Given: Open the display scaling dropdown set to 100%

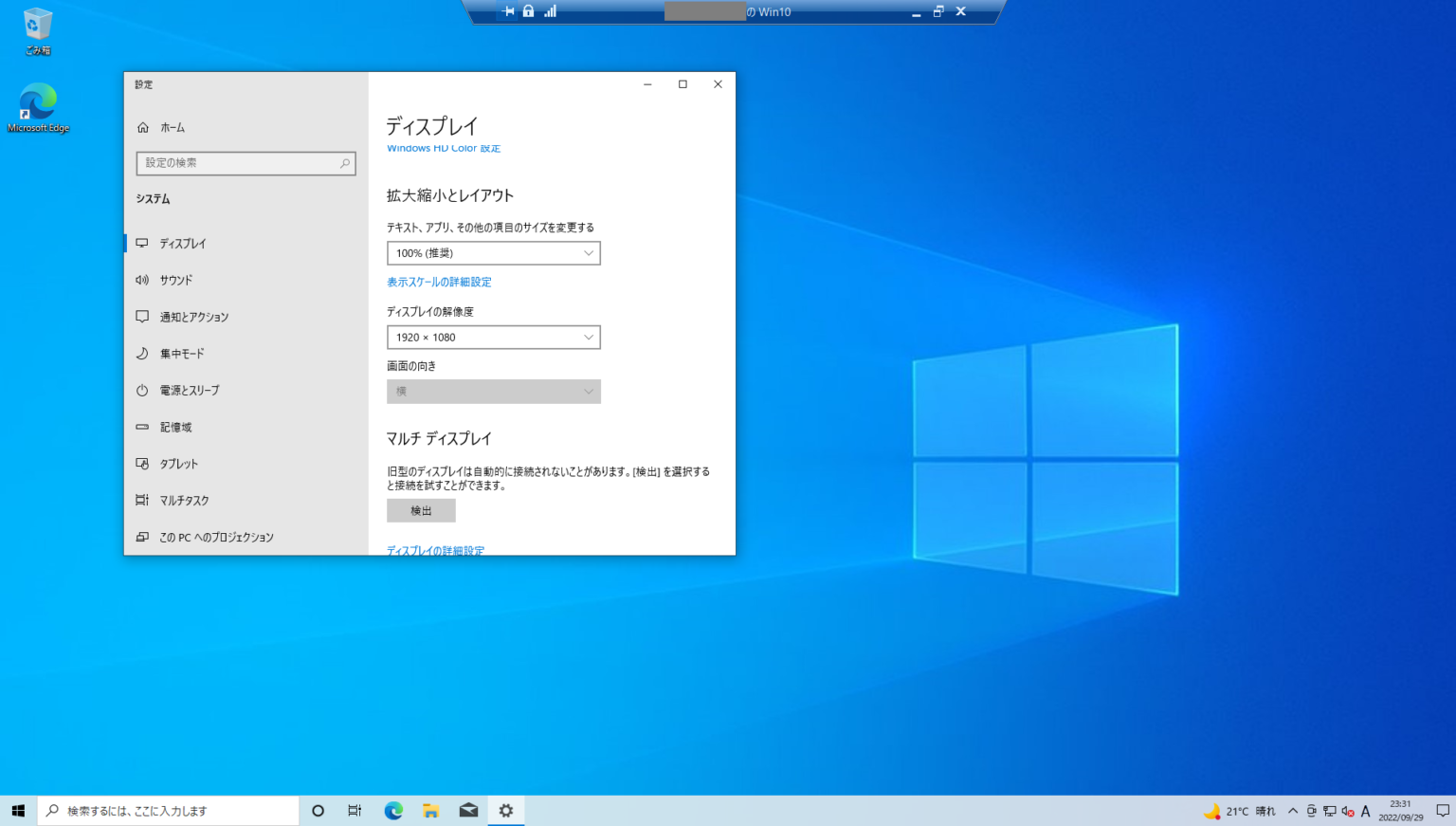Looking at the screenshot, I should [x=493, y=252].
